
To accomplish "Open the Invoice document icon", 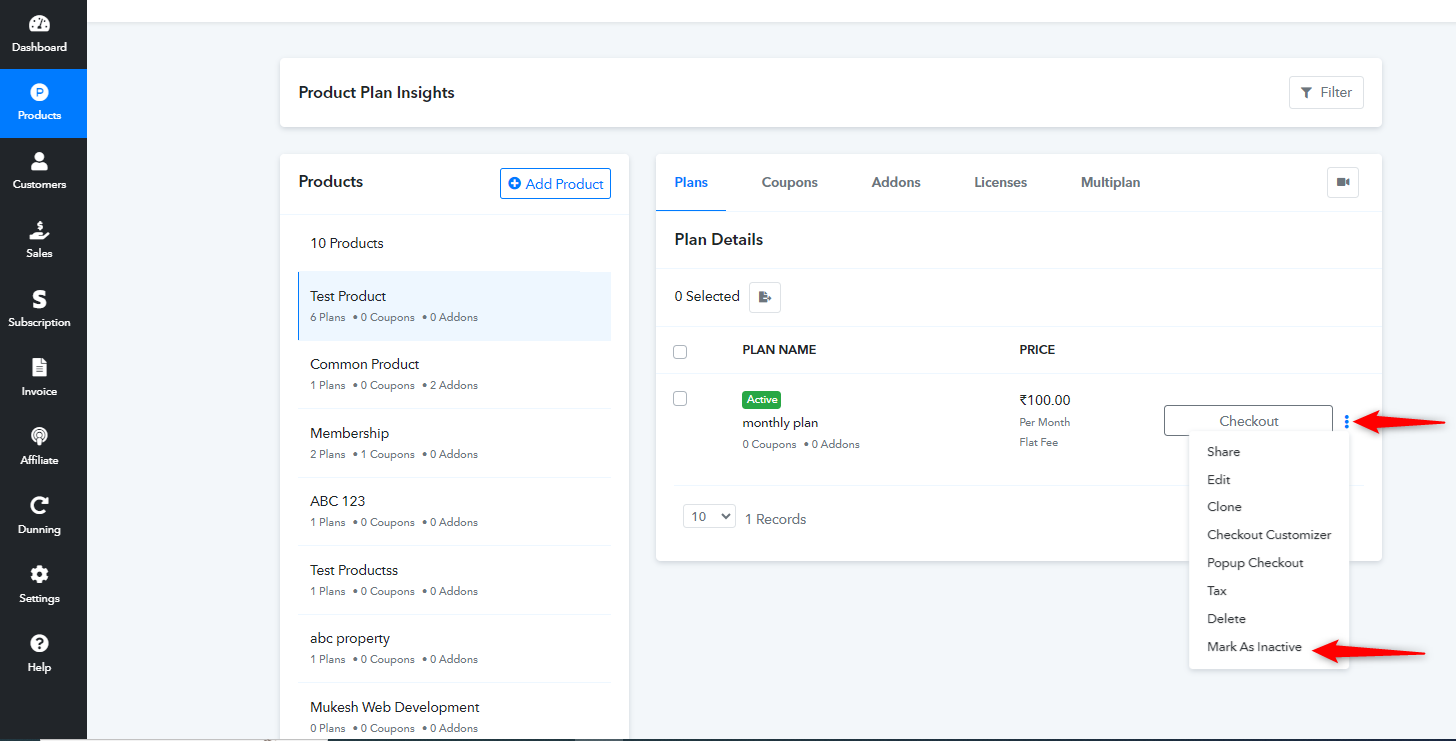I will [x=39, y=368].
